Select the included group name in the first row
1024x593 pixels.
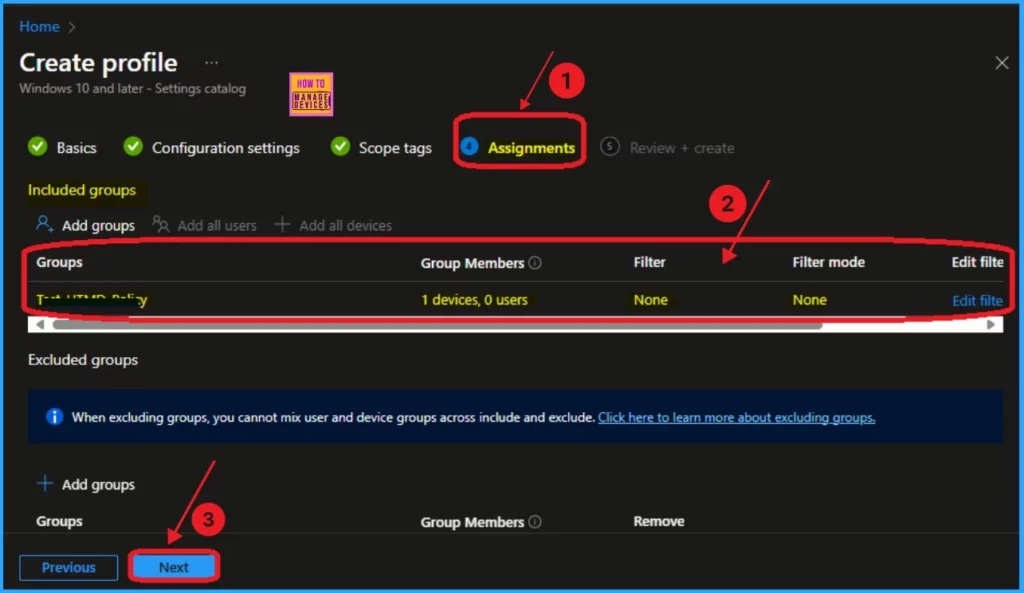click(91, 300)
